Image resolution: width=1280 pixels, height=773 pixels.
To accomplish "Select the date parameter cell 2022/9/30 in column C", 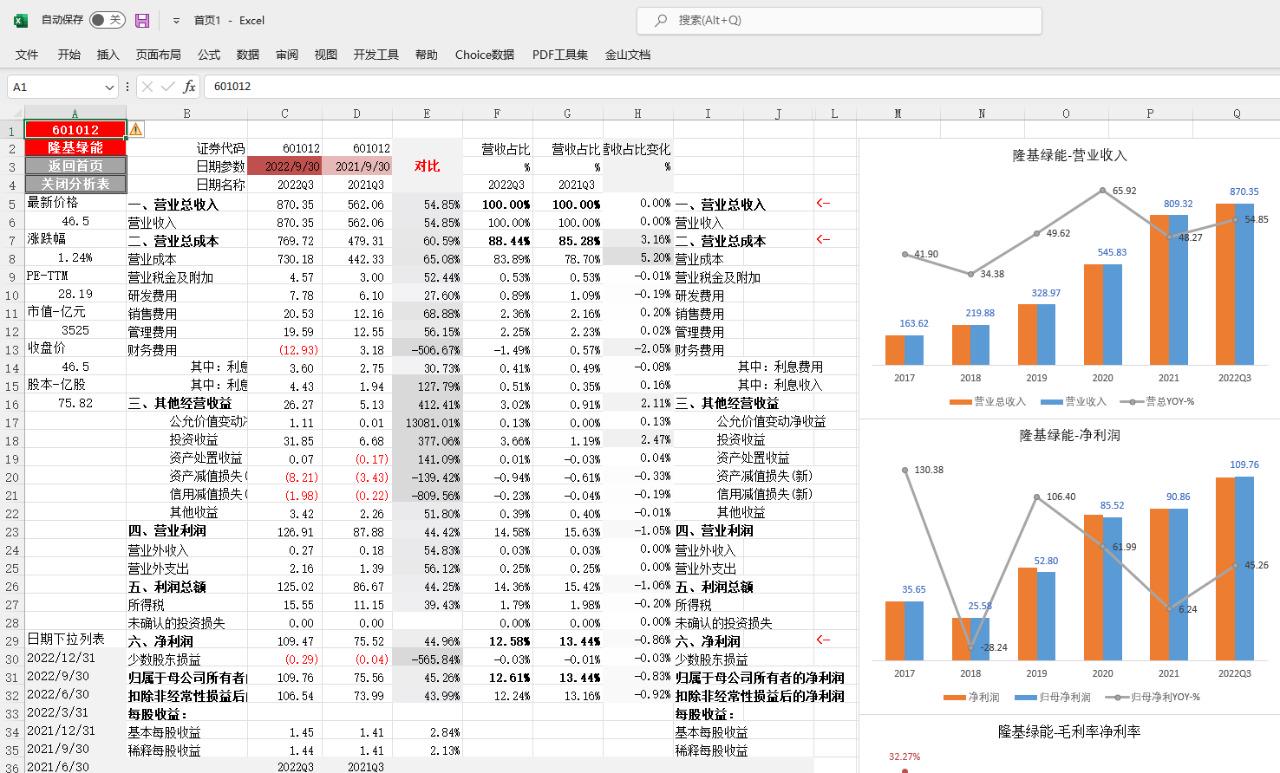I will (284, 166).
